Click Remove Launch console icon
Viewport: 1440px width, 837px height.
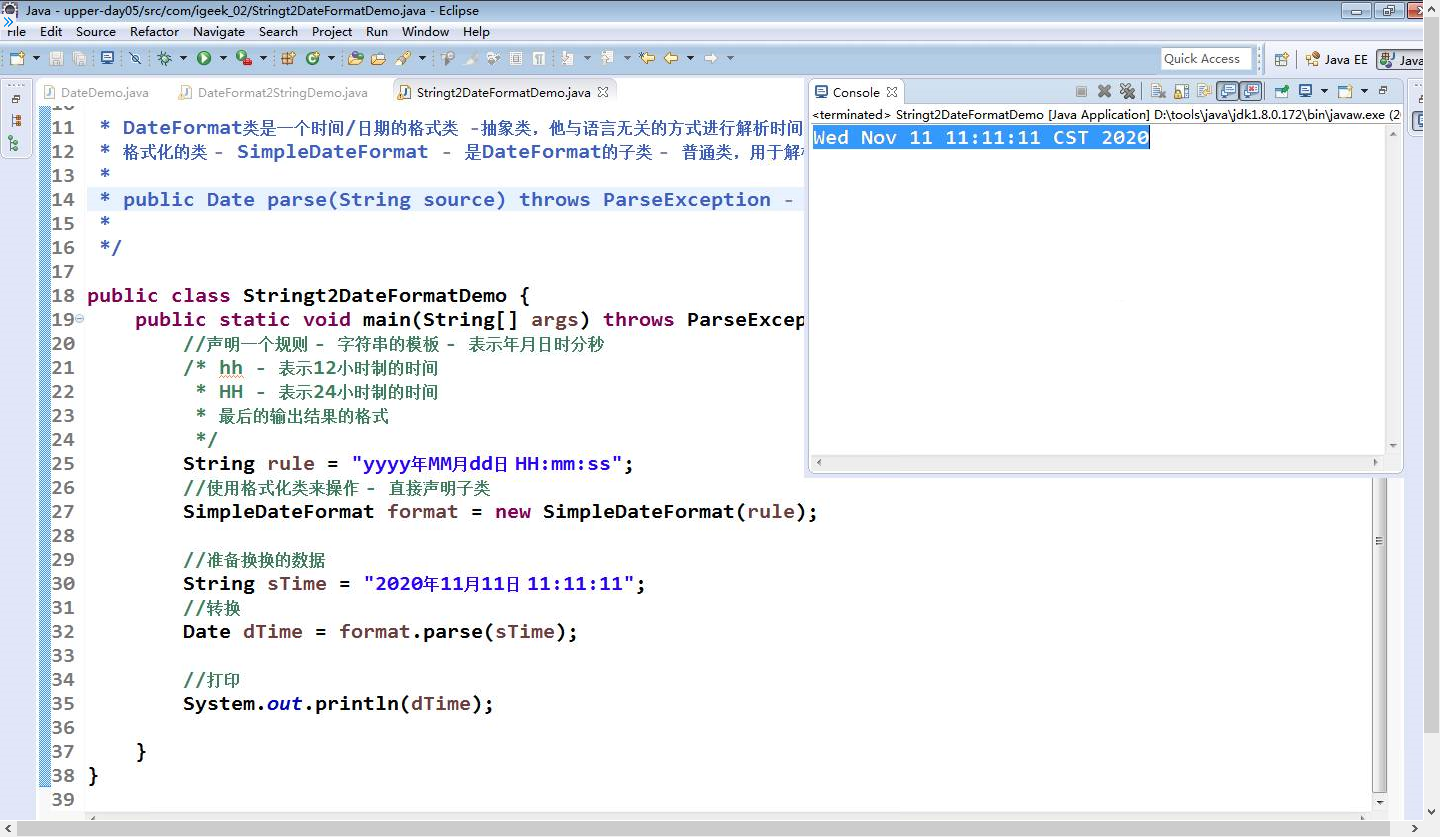(1104, 91)
